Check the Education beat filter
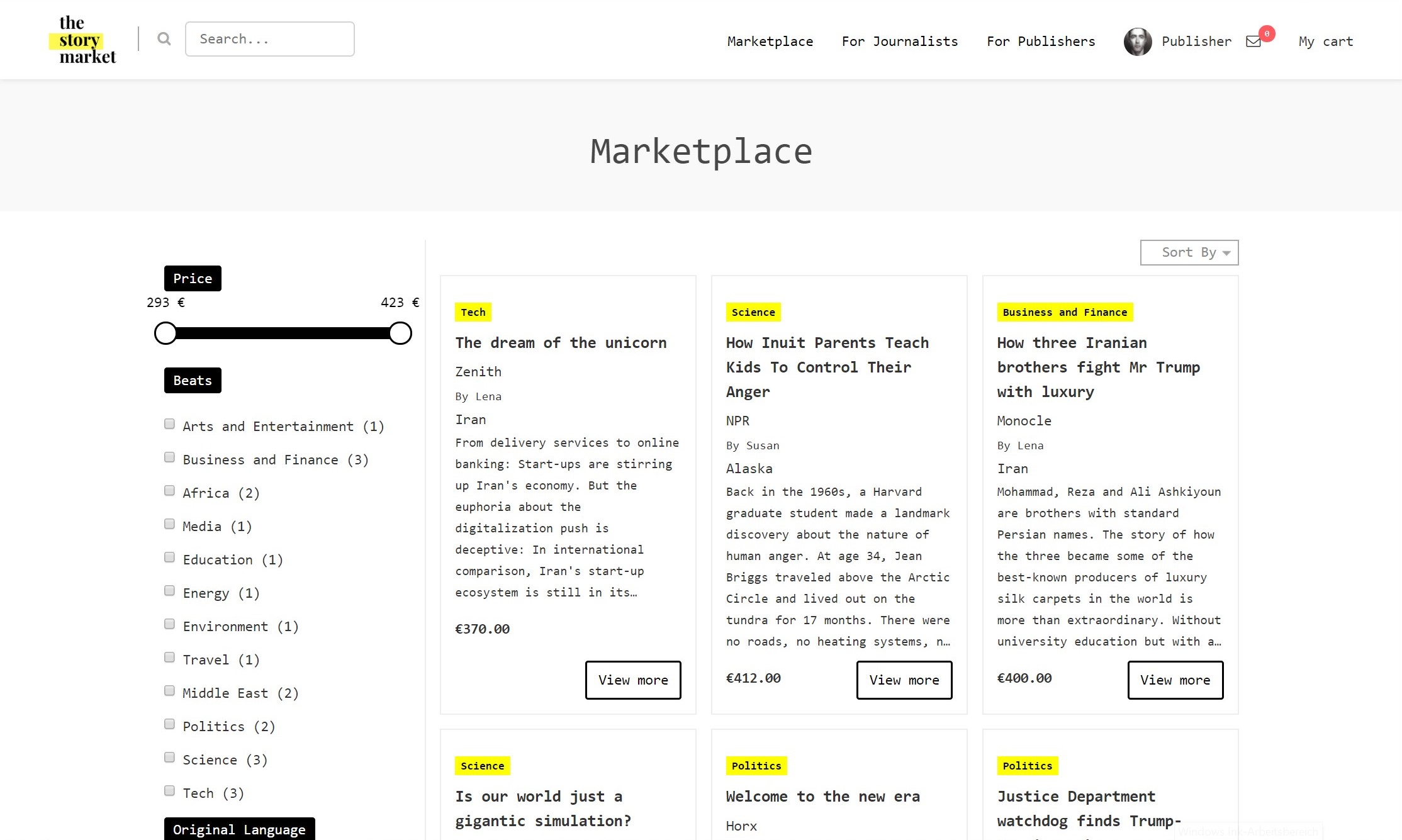This screenshot has width=1402, height=840. pyautogui.click(x=169, y=557)
